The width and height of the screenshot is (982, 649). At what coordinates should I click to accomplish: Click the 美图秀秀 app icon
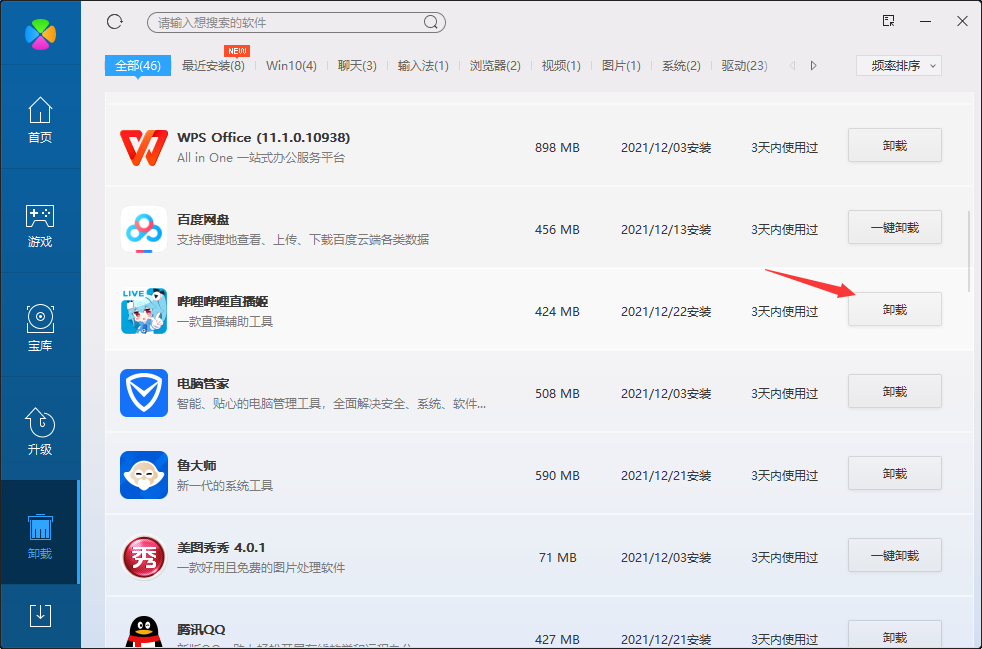(x=144, y=557)
